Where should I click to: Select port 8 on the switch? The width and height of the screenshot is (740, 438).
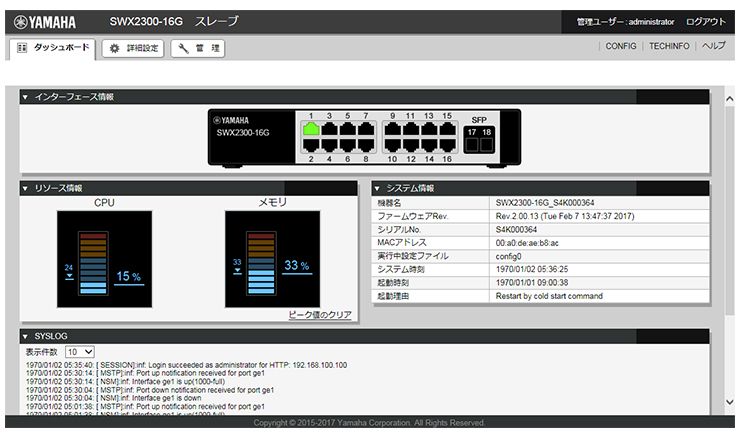point(366,145)
